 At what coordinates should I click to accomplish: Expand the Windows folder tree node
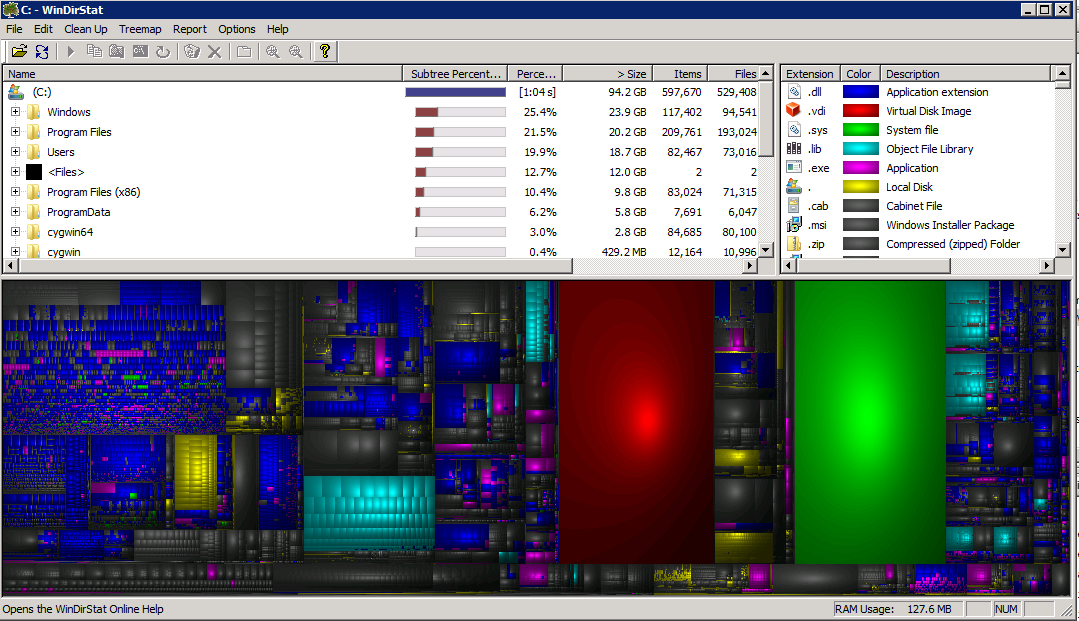tap(15, 112)
